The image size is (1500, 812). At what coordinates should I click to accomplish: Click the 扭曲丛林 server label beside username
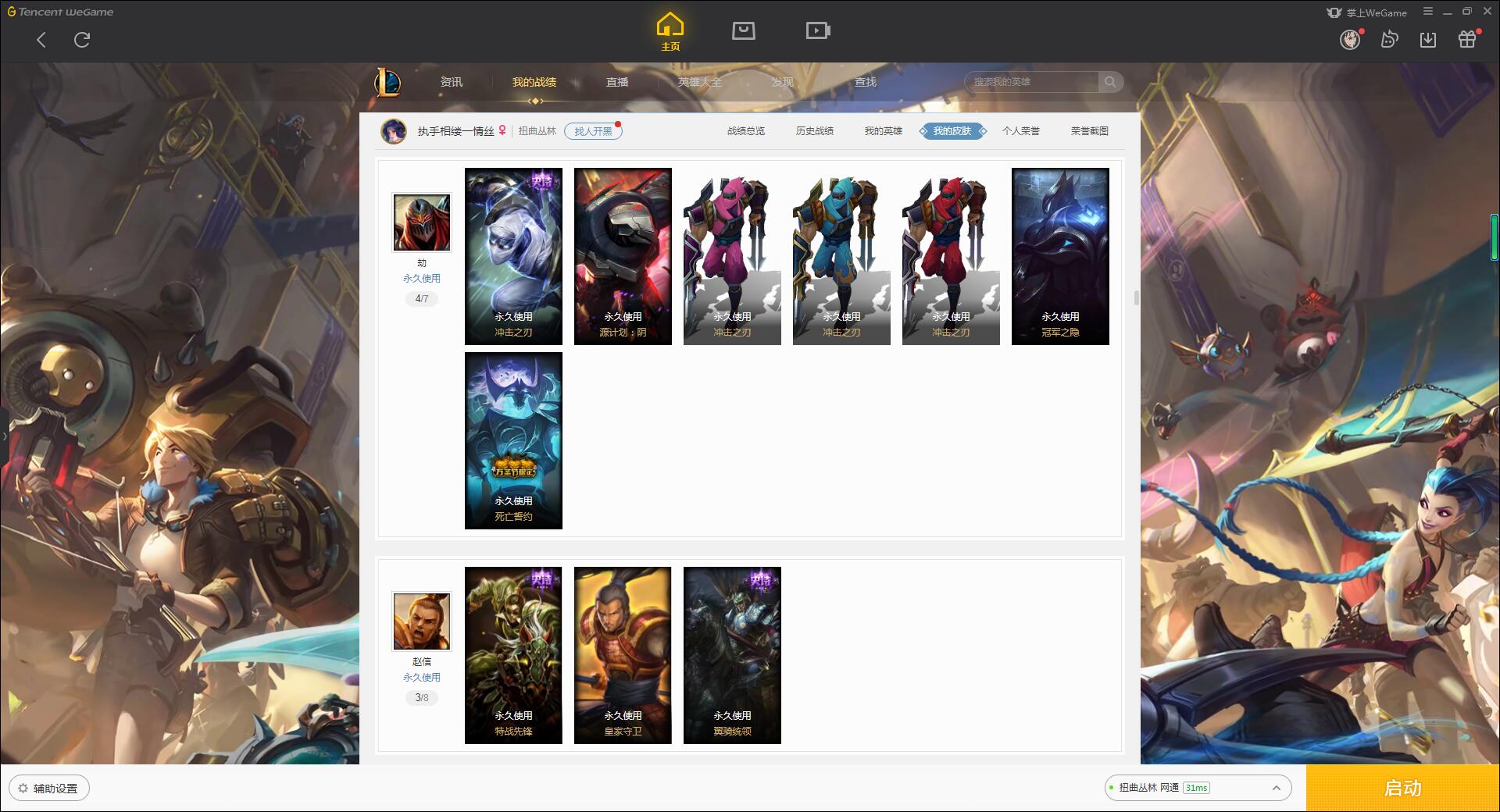[537, 131]
